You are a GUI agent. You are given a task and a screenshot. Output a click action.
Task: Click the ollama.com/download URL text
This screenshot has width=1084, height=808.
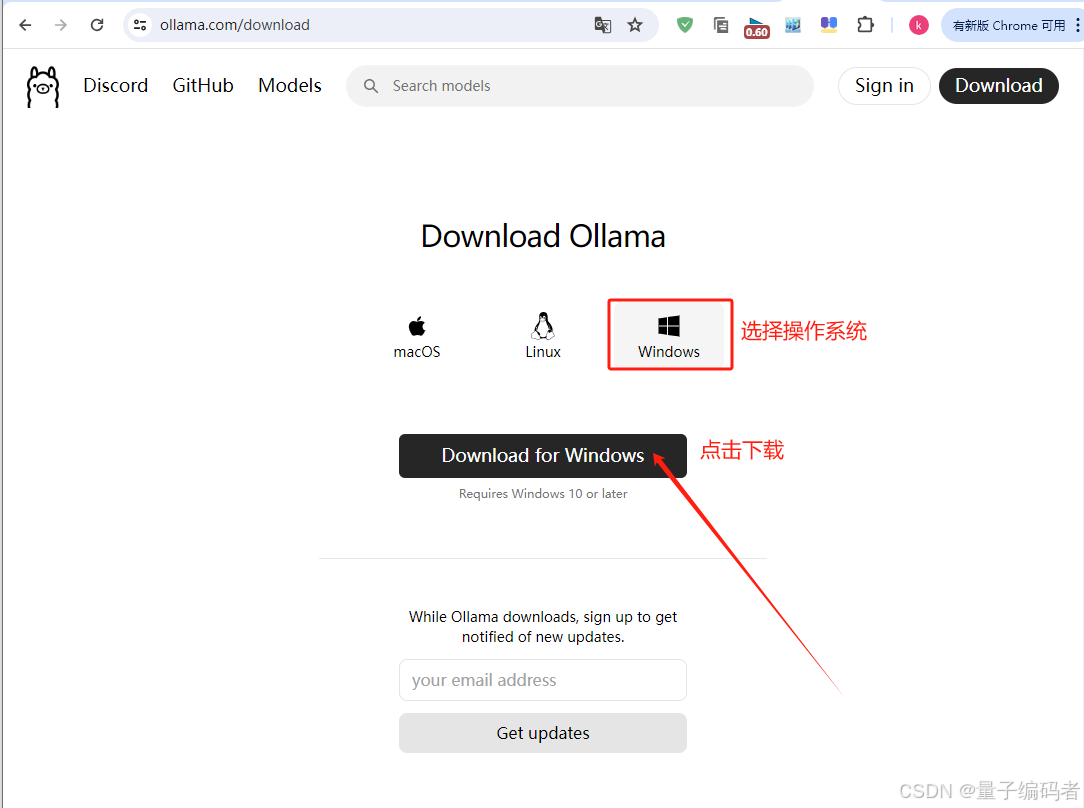point(234,26)
